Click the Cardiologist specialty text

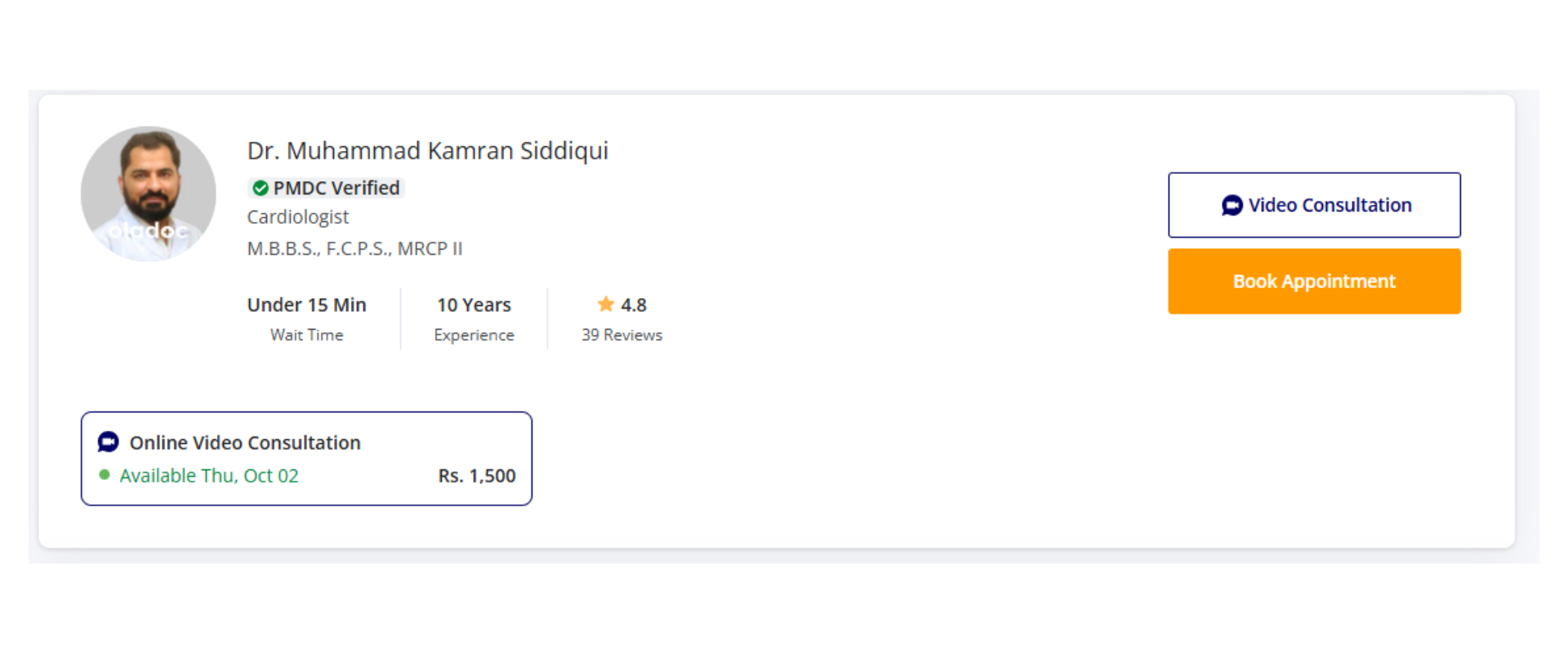297,217
